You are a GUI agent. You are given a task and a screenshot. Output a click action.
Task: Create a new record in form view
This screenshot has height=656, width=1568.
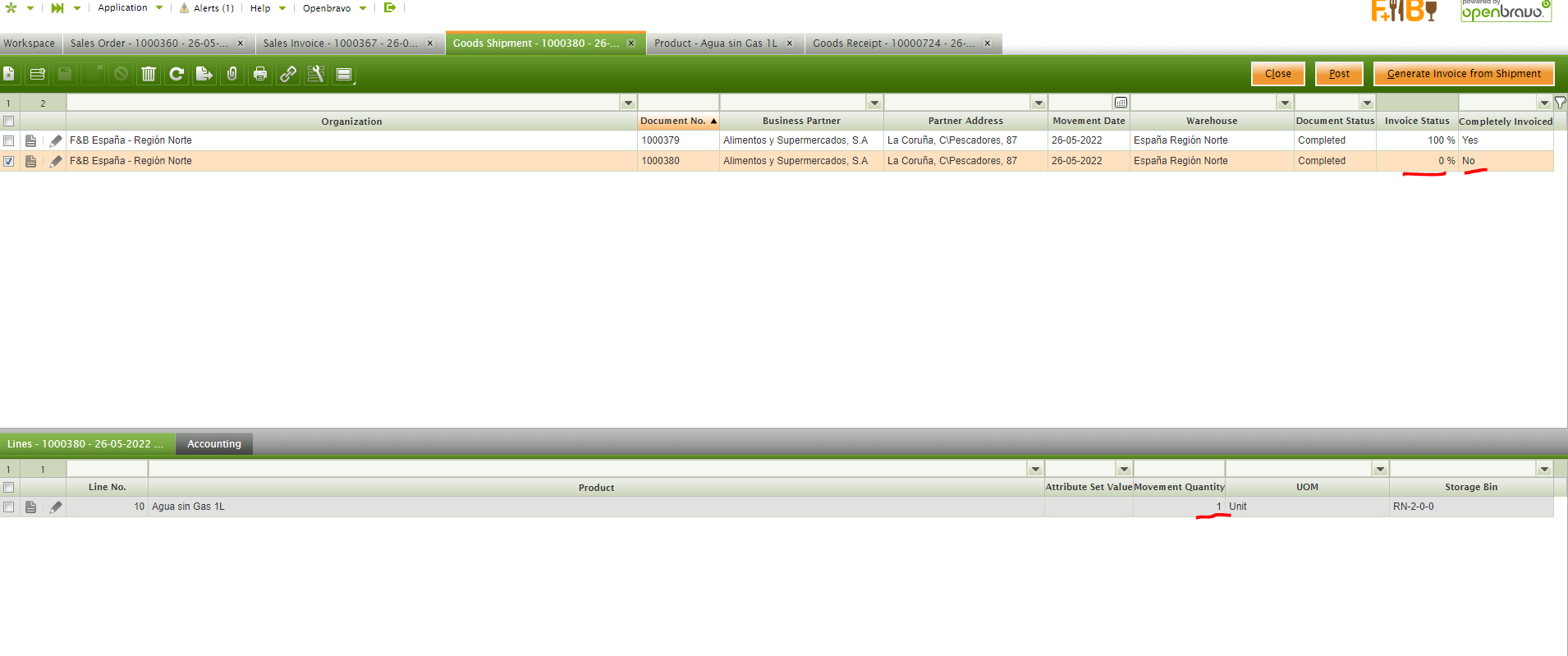[9, 75]
